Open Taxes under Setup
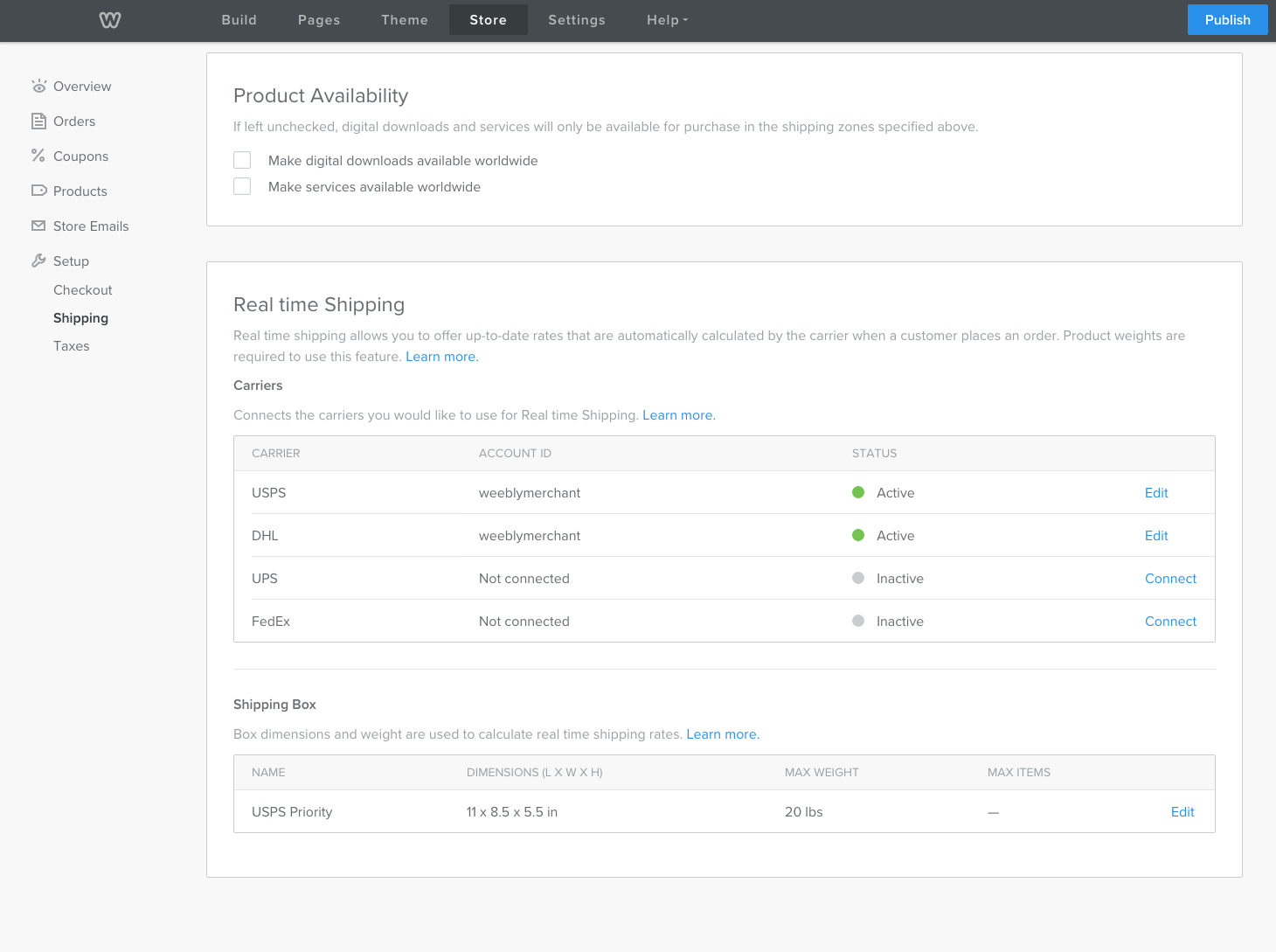 click(x=72, y=346)
